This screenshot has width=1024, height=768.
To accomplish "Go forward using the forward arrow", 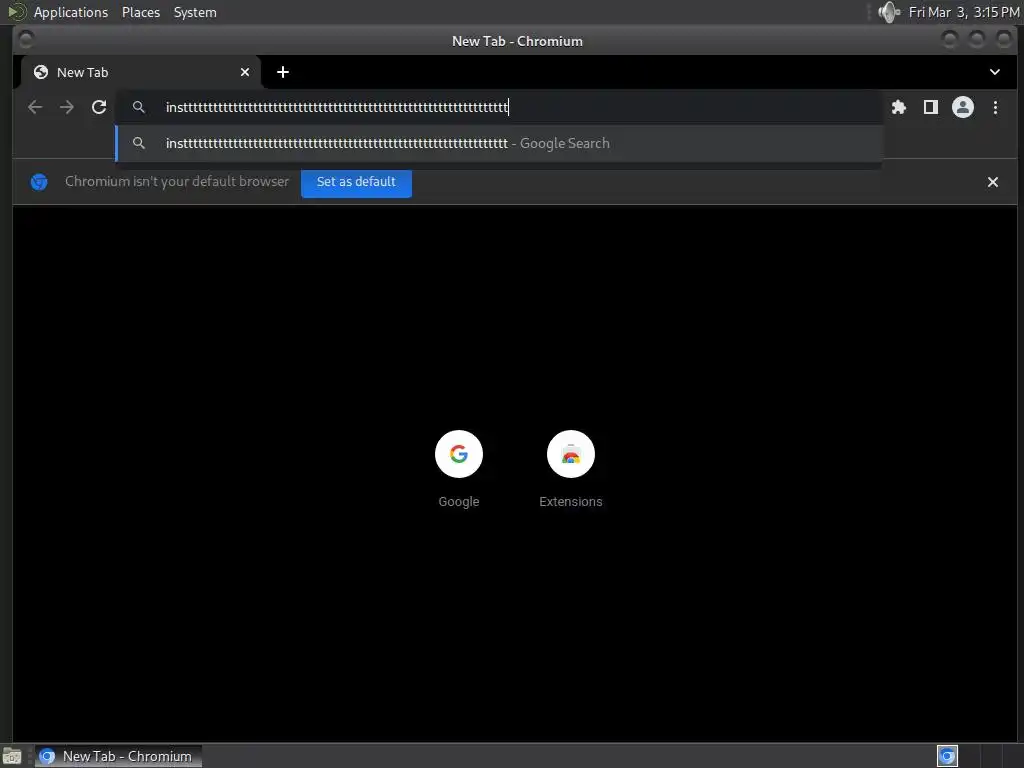I will [67, 107].
